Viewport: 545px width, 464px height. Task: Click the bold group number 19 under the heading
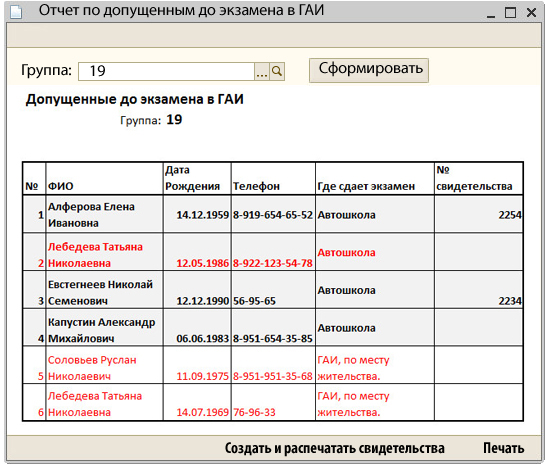click(174, 120)
